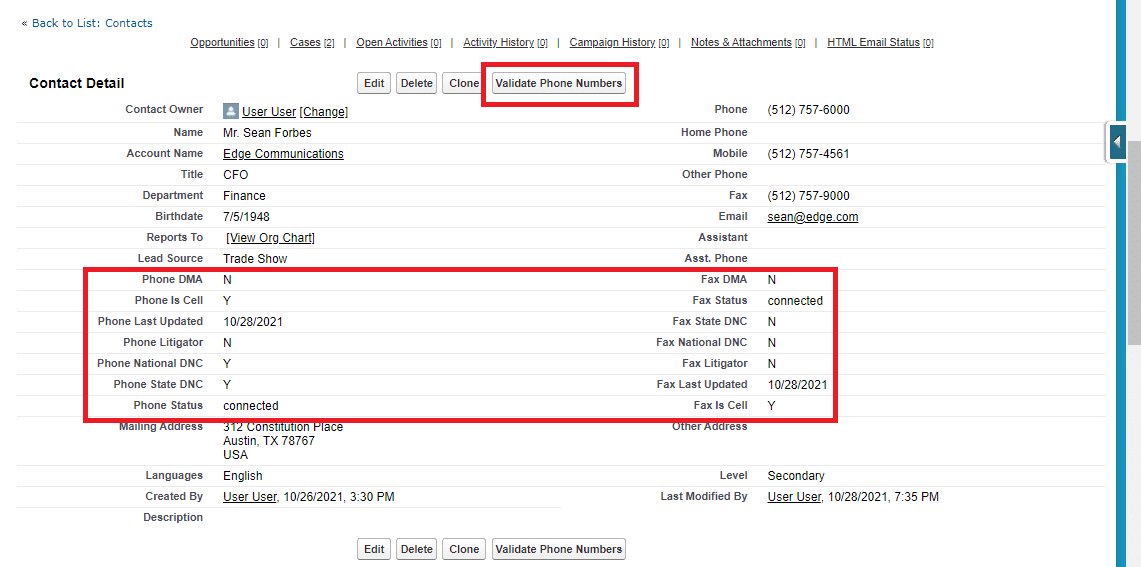Open Edge Communications account
This screenshot has height=567, width=1141.
283,154
